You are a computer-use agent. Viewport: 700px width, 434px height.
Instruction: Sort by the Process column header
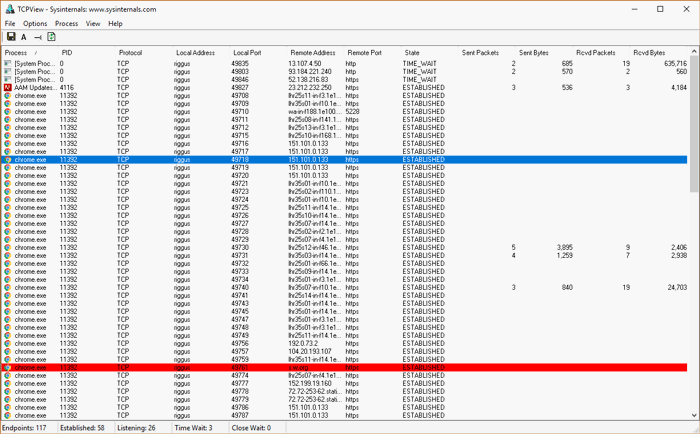30,53
